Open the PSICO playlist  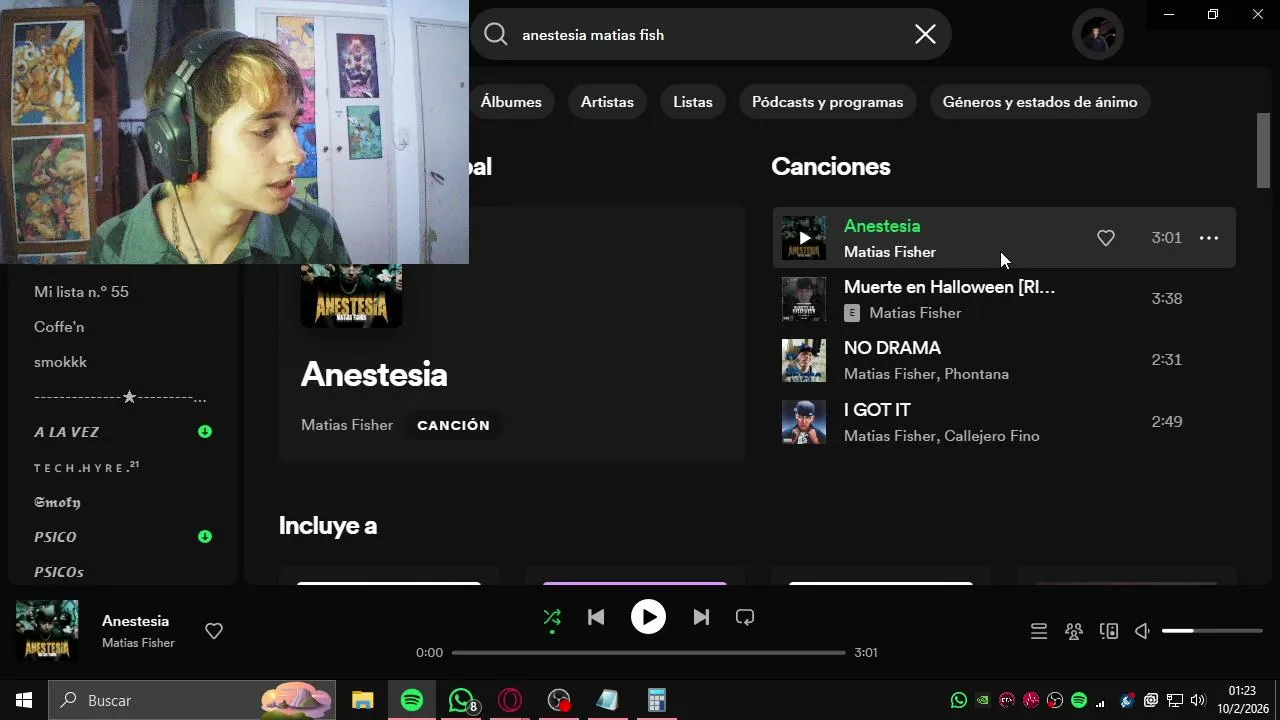55,537
